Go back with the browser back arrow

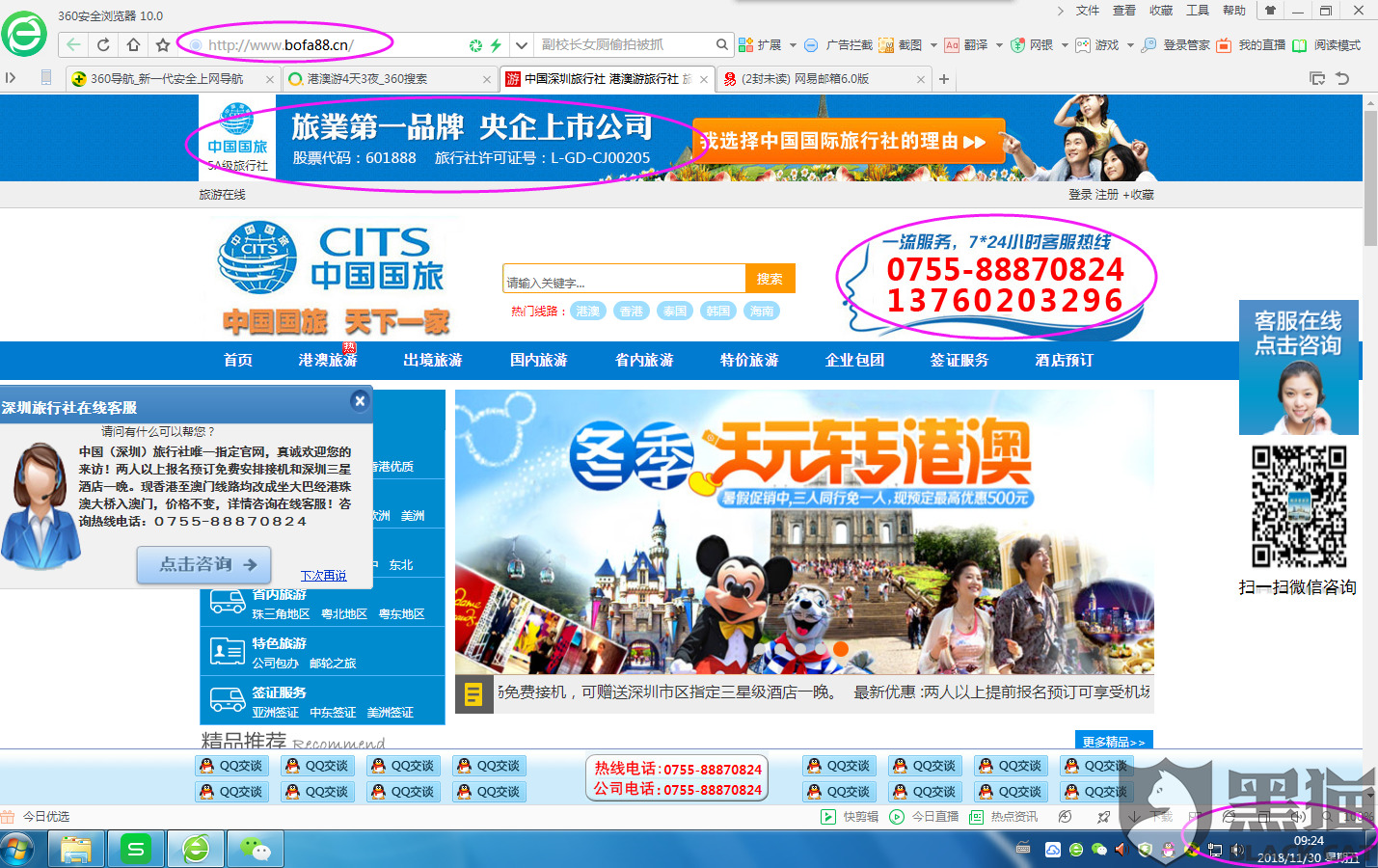pyautogui.click(x=73, y=45)
